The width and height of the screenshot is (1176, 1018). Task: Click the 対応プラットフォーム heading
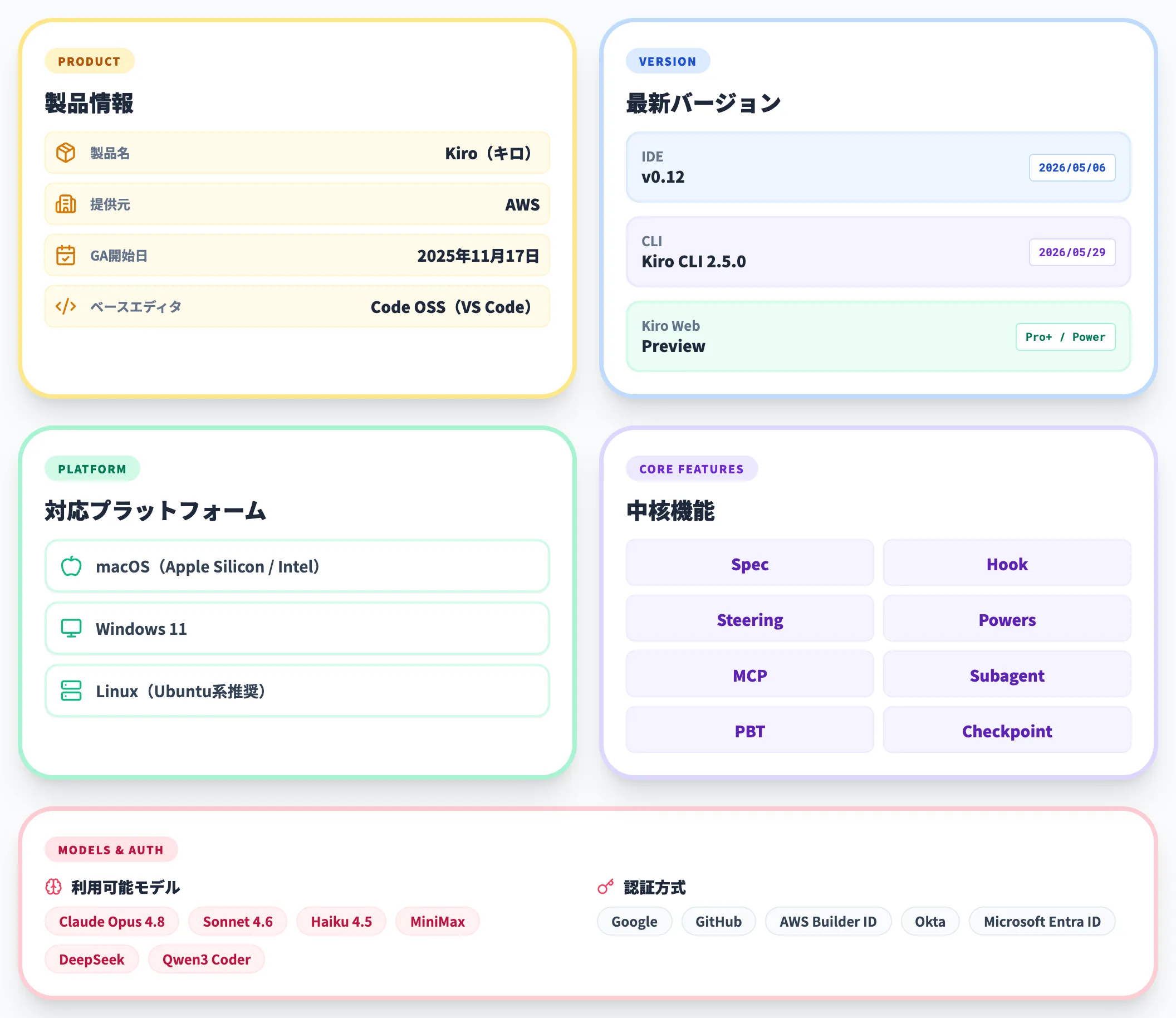156,511
